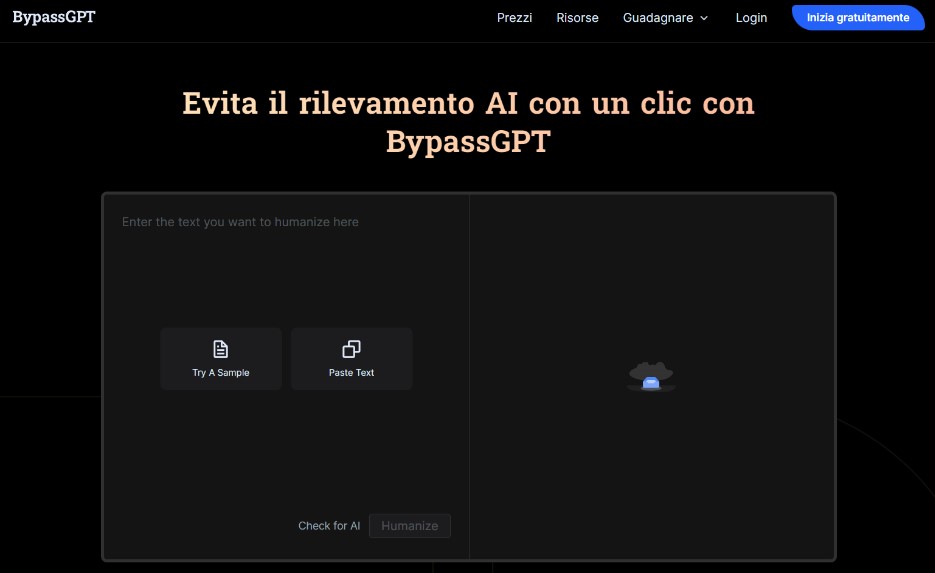Click the Paste Text button
Image resolution: width=935 pixels, height=573 pixels.
[x=351, y=358]
